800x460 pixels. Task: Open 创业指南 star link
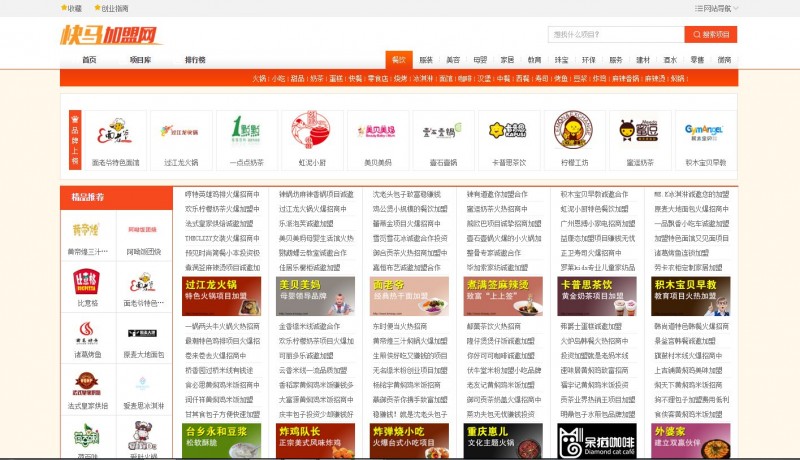coord(111,8)
